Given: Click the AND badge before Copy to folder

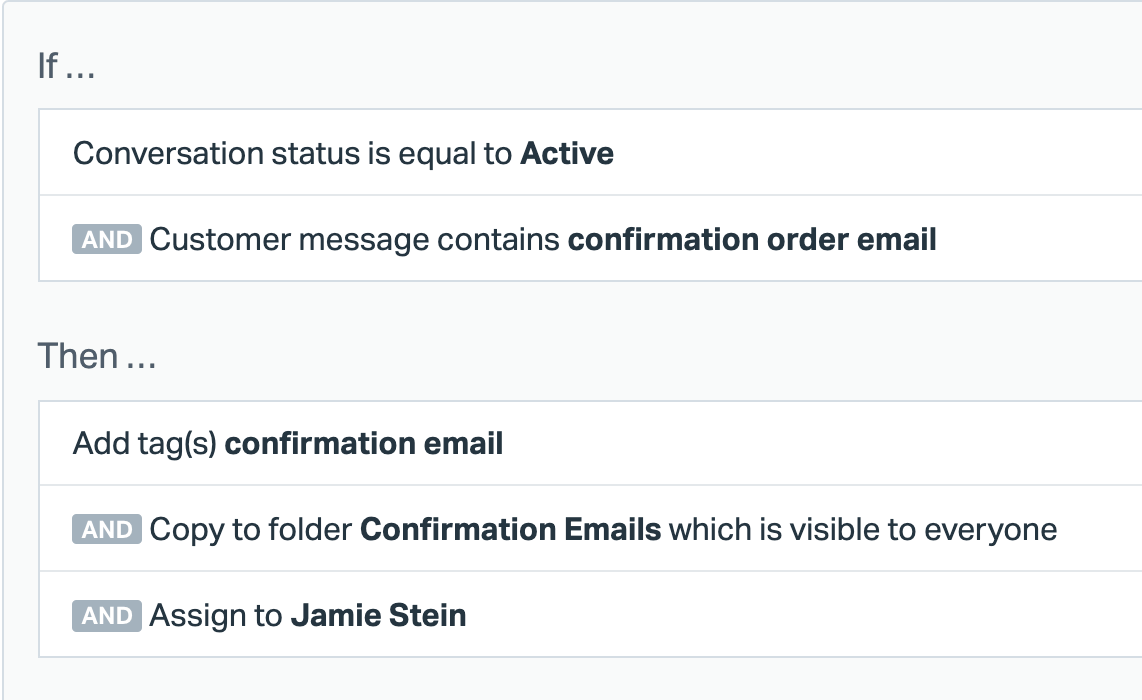Looking at the screenshot, I should 107,529.
